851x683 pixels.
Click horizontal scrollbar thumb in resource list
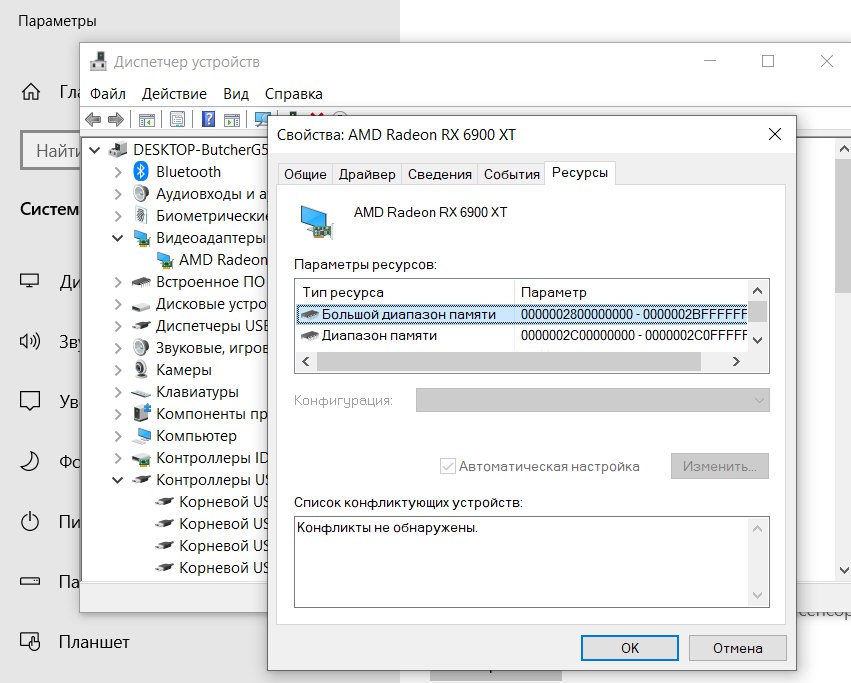(509, 361)
